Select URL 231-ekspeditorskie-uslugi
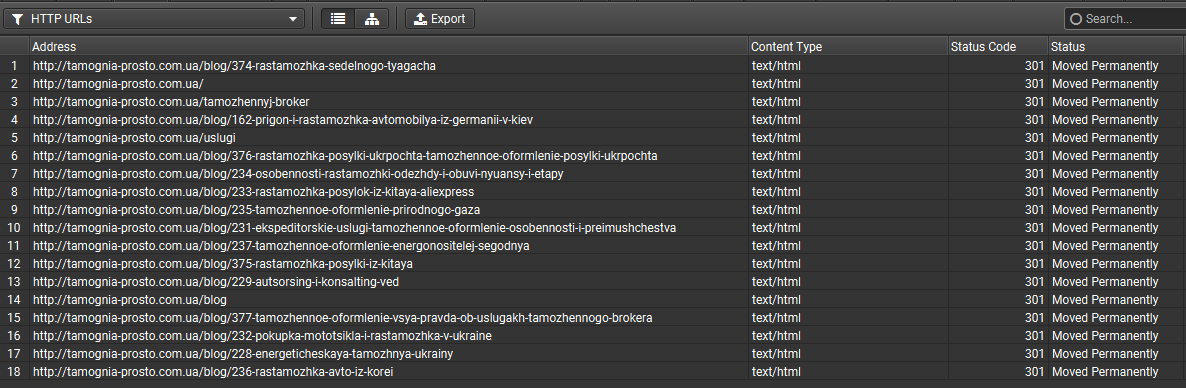Image resolution: width=1186 pixels, height=388 pixels. [x=354, y=228]
